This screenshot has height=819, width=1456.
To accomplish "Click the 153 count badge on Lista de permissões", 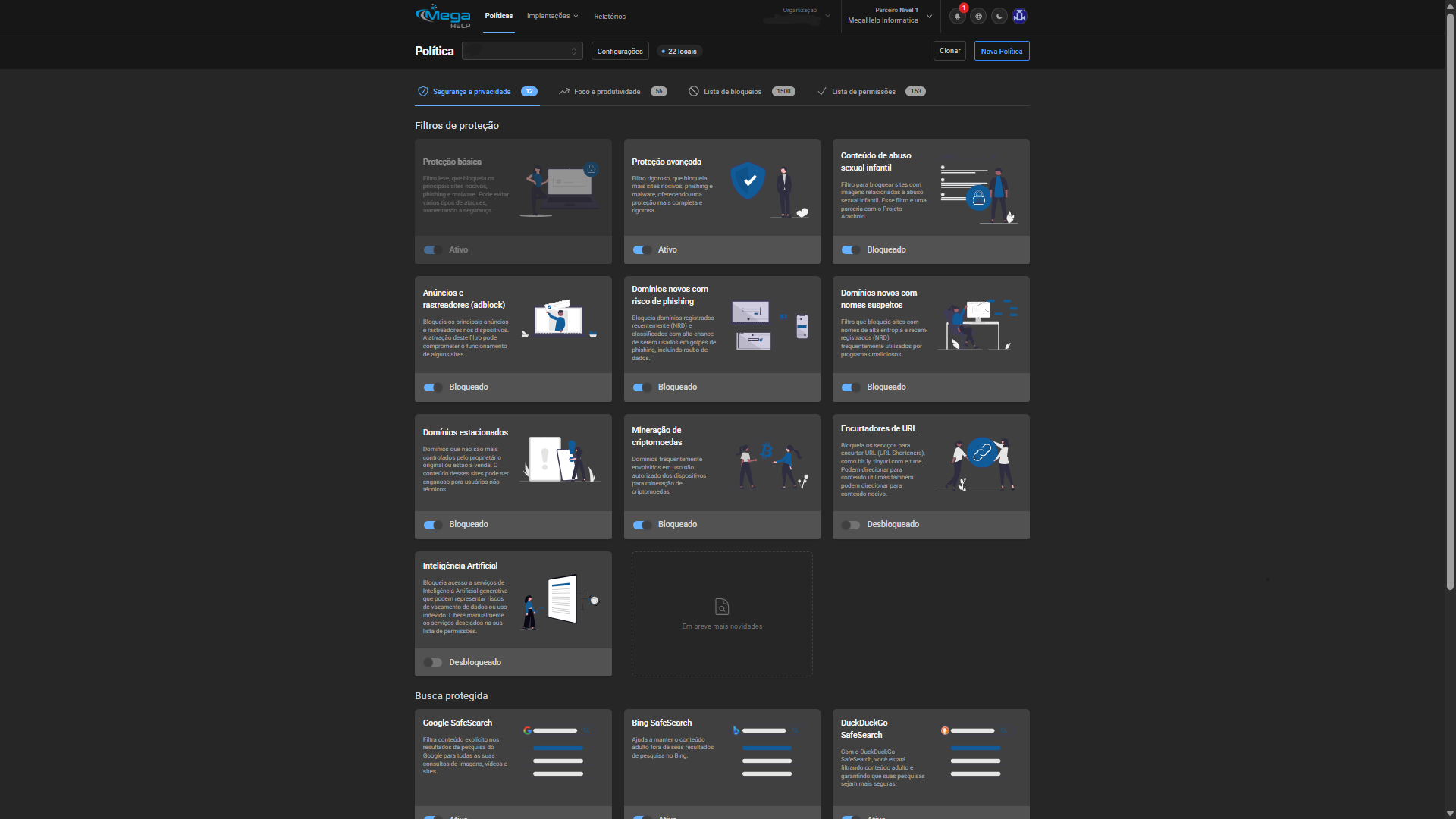I will [x=916, y=92].
